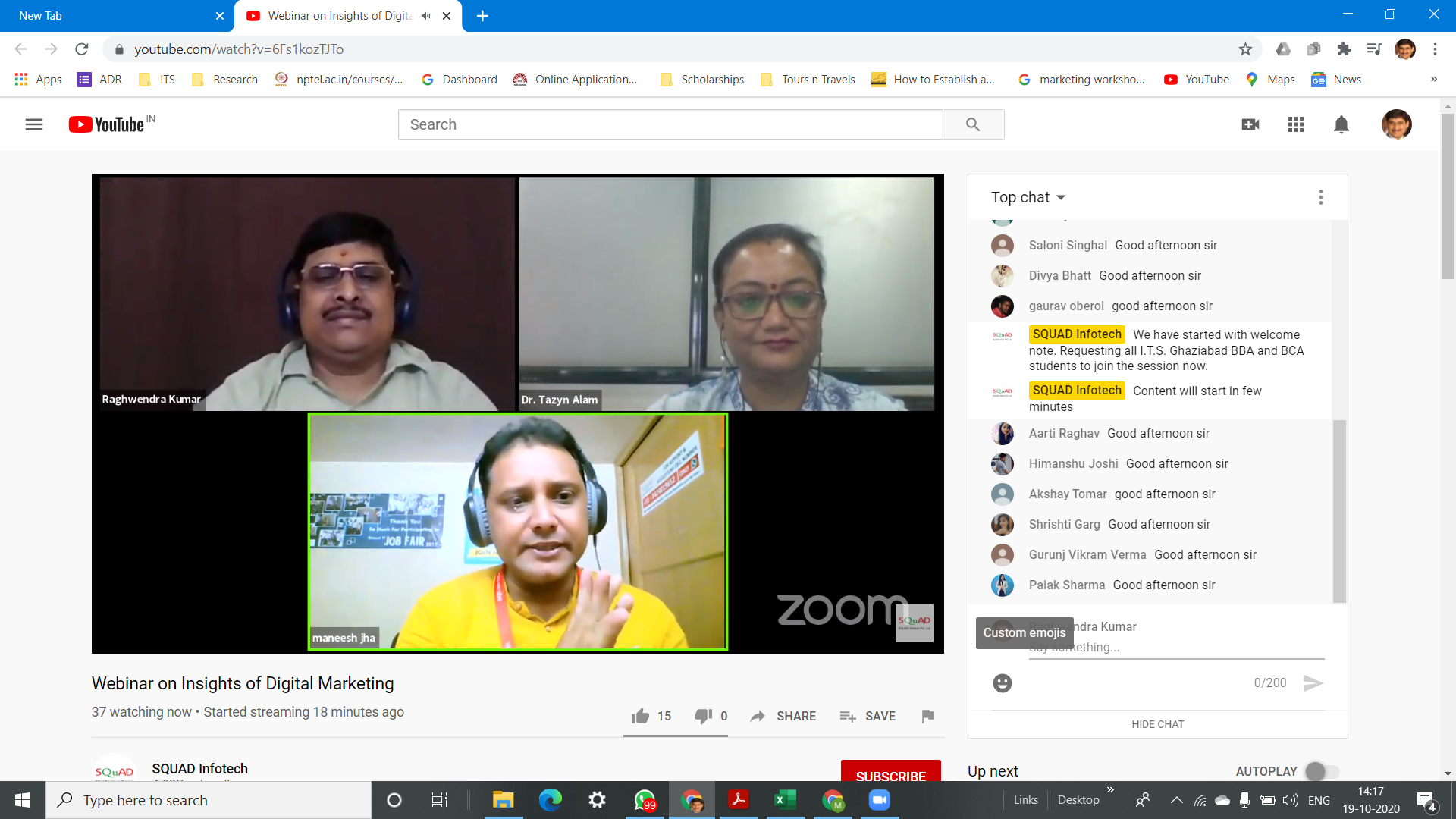Click the SHARE button

pyautogui.click(x=783, y=716)
